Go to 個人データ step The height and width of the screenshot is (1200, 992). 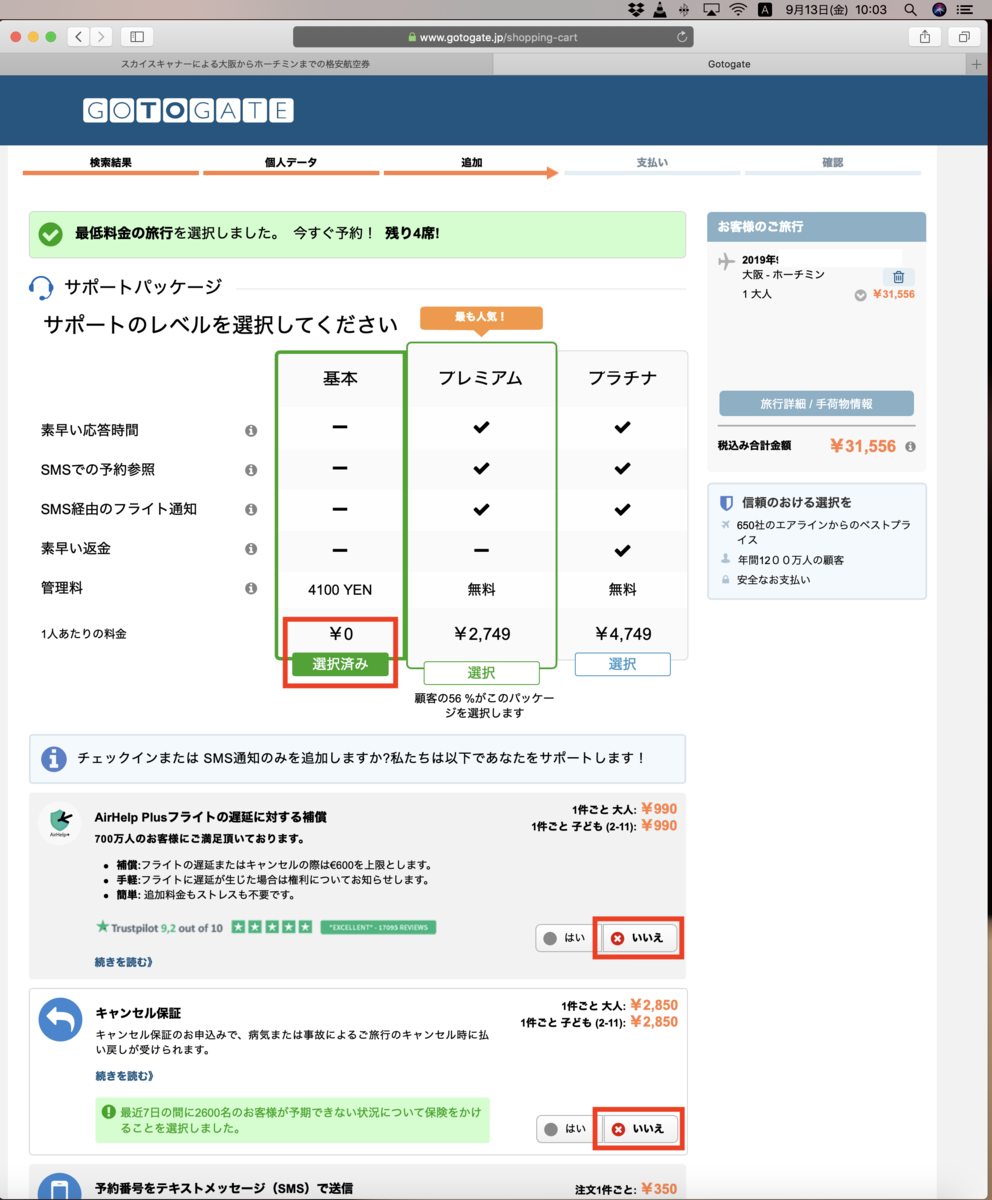coord(291,163)
